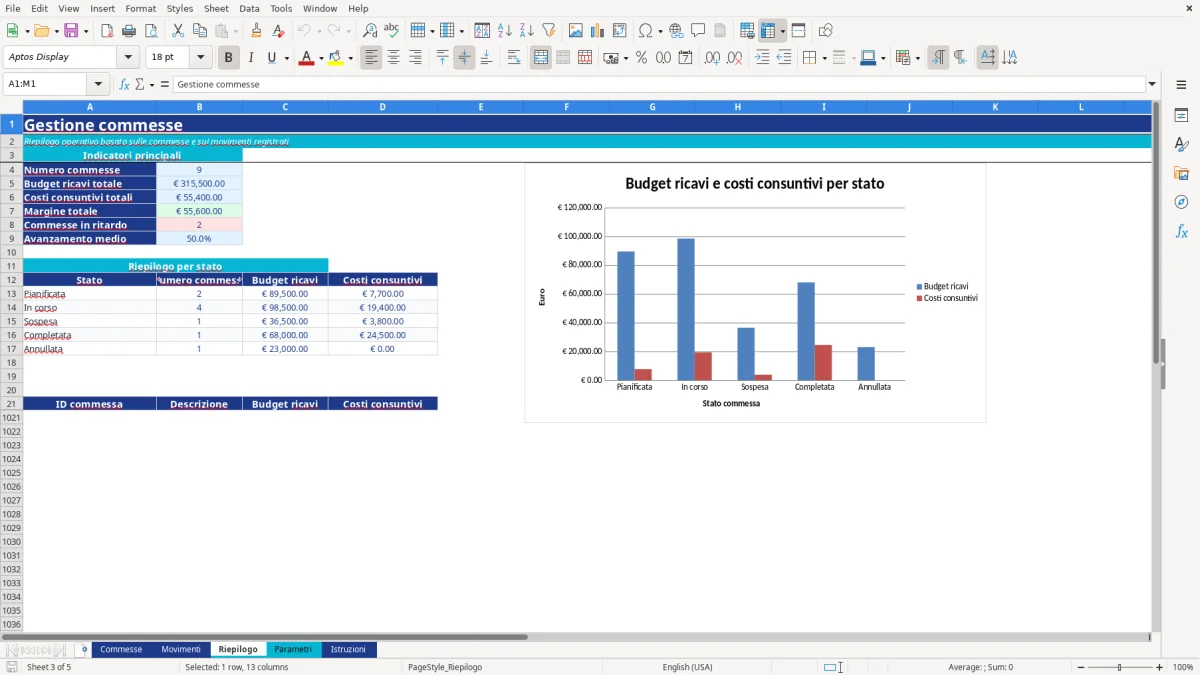Open sidebar Navigator compass icon
Screen dimensions: 1200x675
pyautogui.click(x=1181, y=203)
